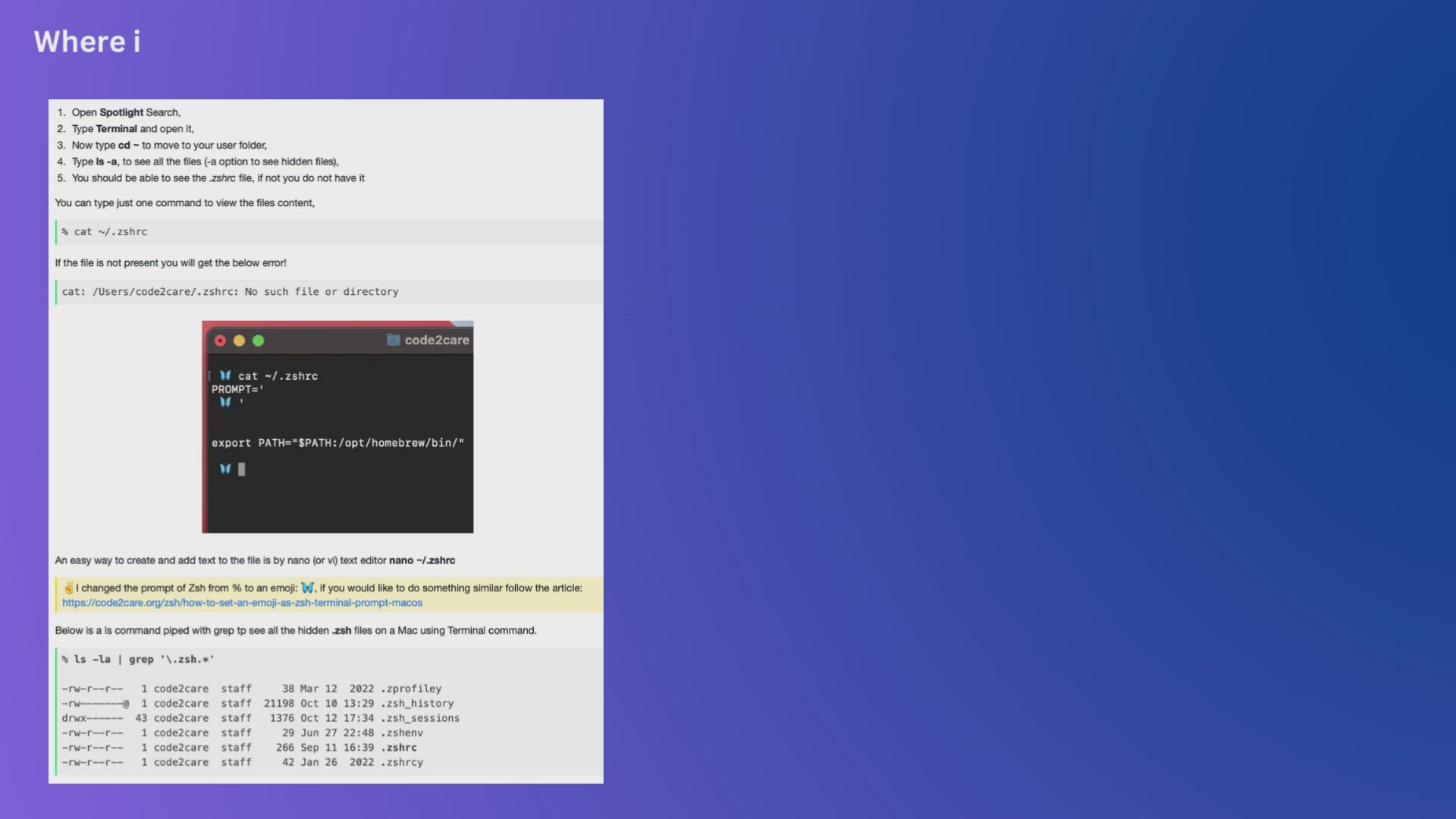Image resolution: width=1456 pixels, height=819 pixels.
Task: Click the butterfly prompt before cat command
Action: coord(225,375)
